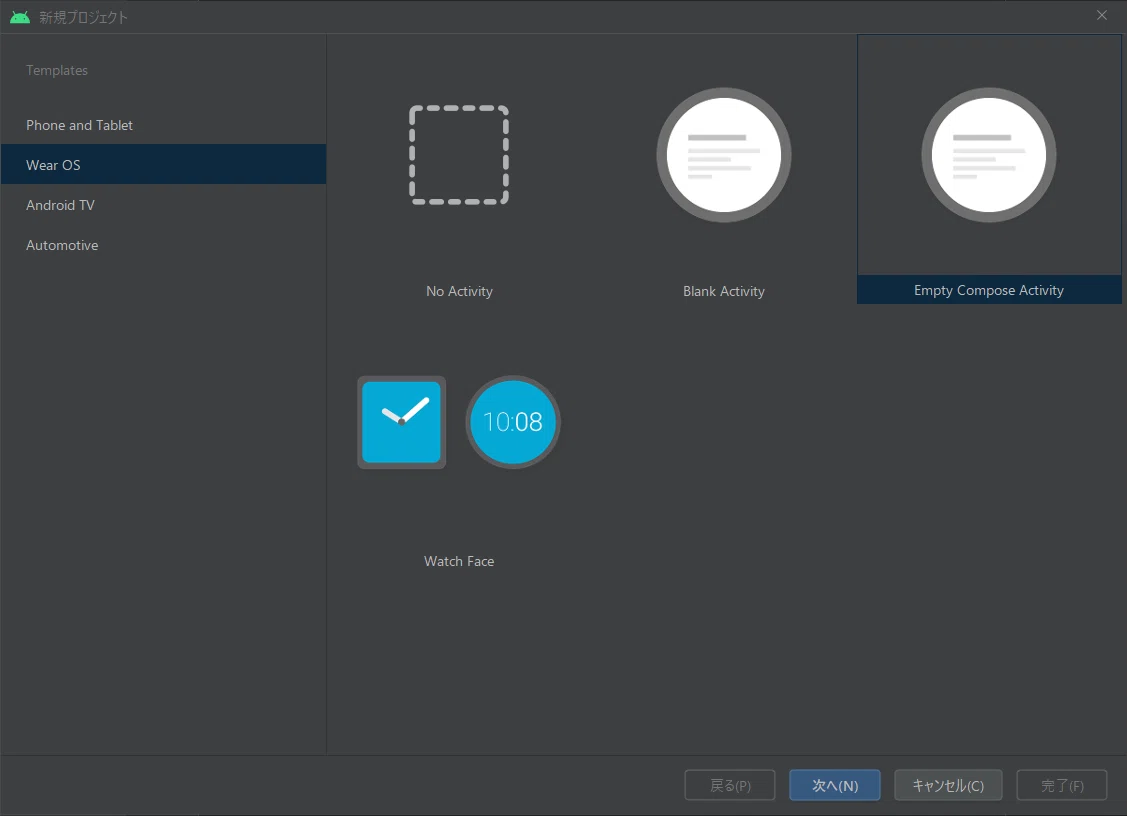Select the square analog Watch Face icon
The height and width of the screenshot is (816, 1127).
pyautogui.click(x=401, y=422)
